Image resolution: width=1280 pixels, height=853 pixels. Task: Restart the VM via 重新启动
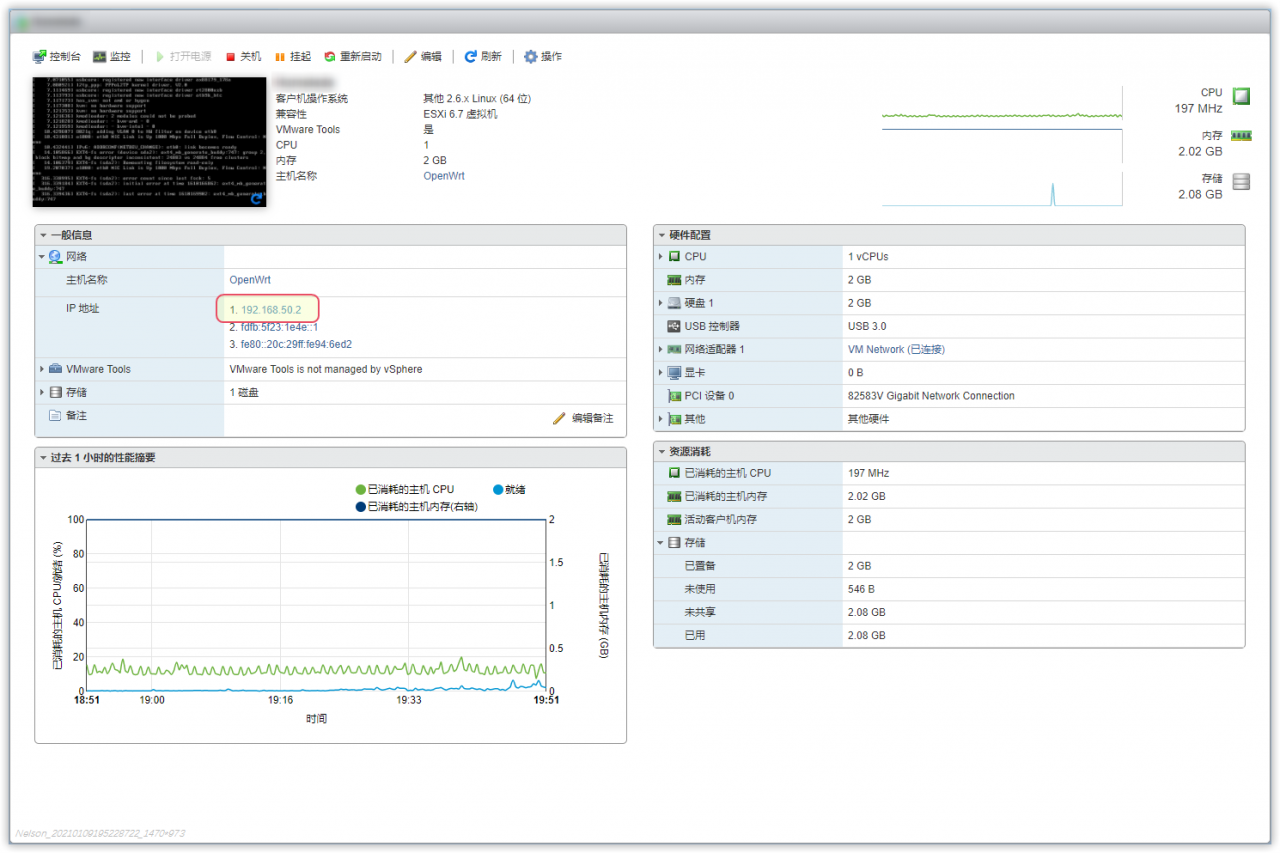(x=352, y=57)
